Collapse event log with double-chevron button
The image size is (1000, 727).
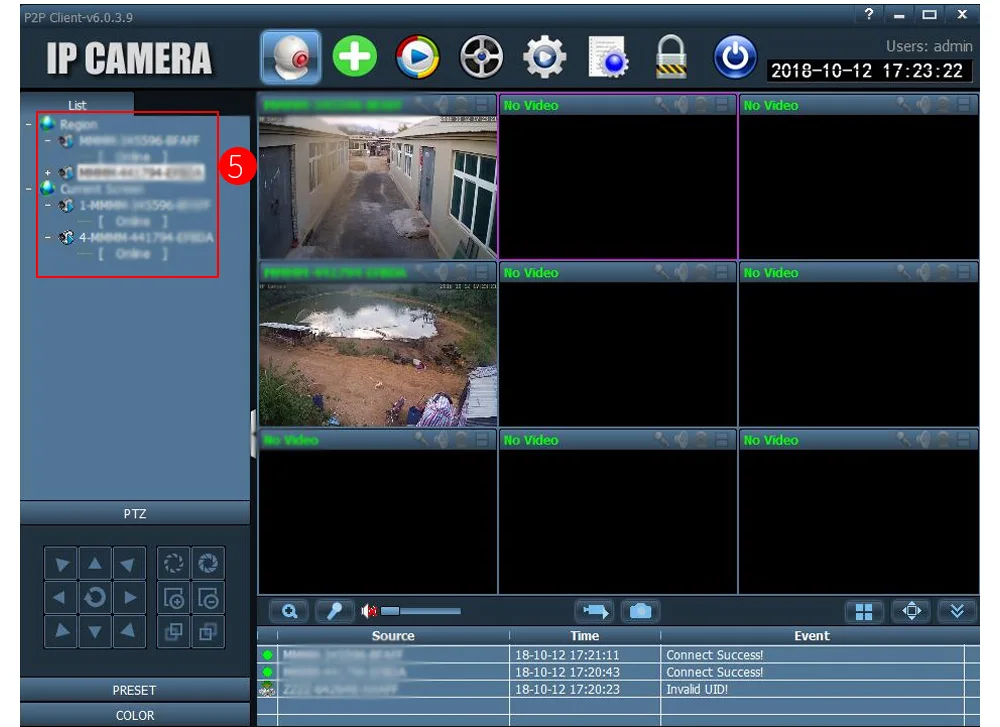pos(957,611)
